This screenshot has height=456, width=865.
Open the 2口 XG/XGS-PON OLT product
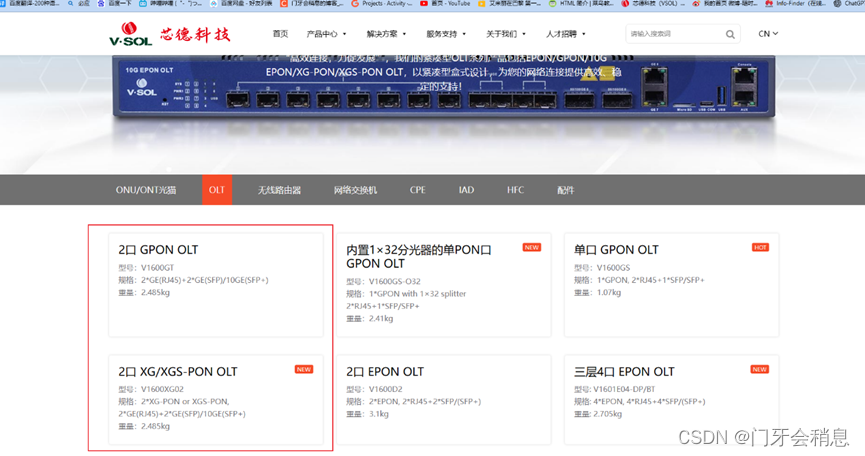tap(216, 400)
